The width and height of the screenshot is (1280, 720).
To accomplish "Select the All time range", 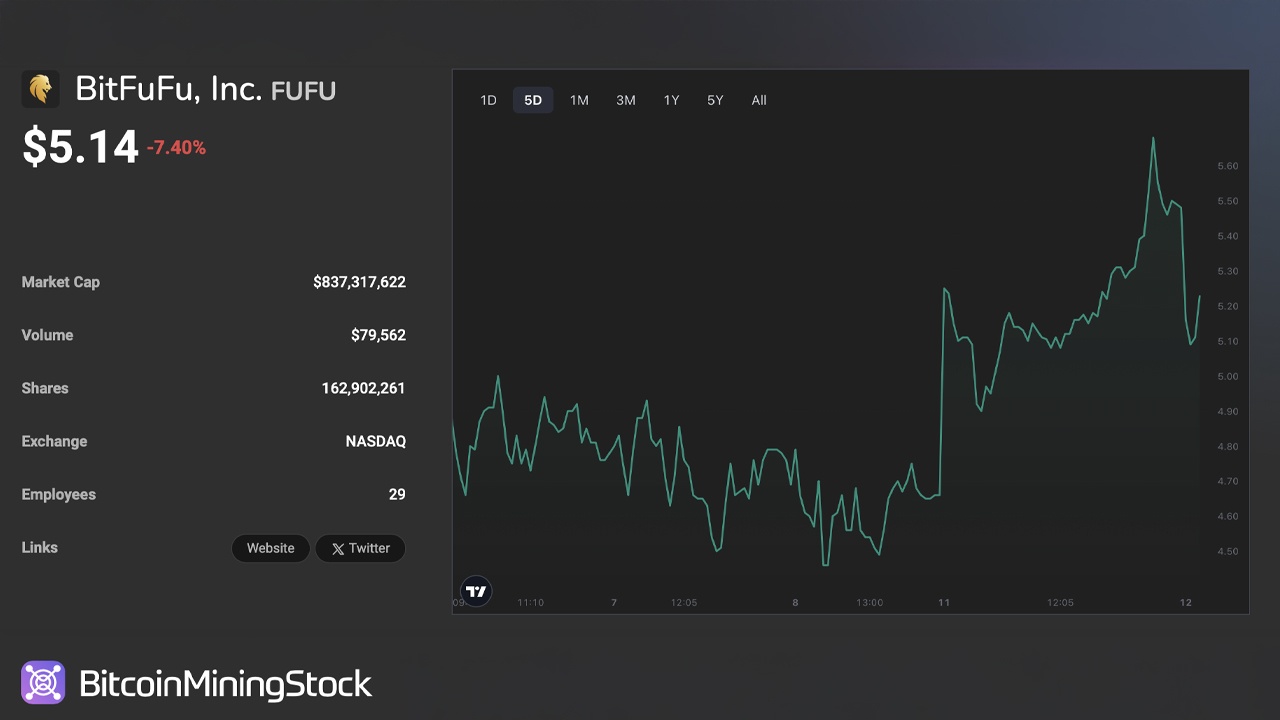I will click(x=758, y=100).
